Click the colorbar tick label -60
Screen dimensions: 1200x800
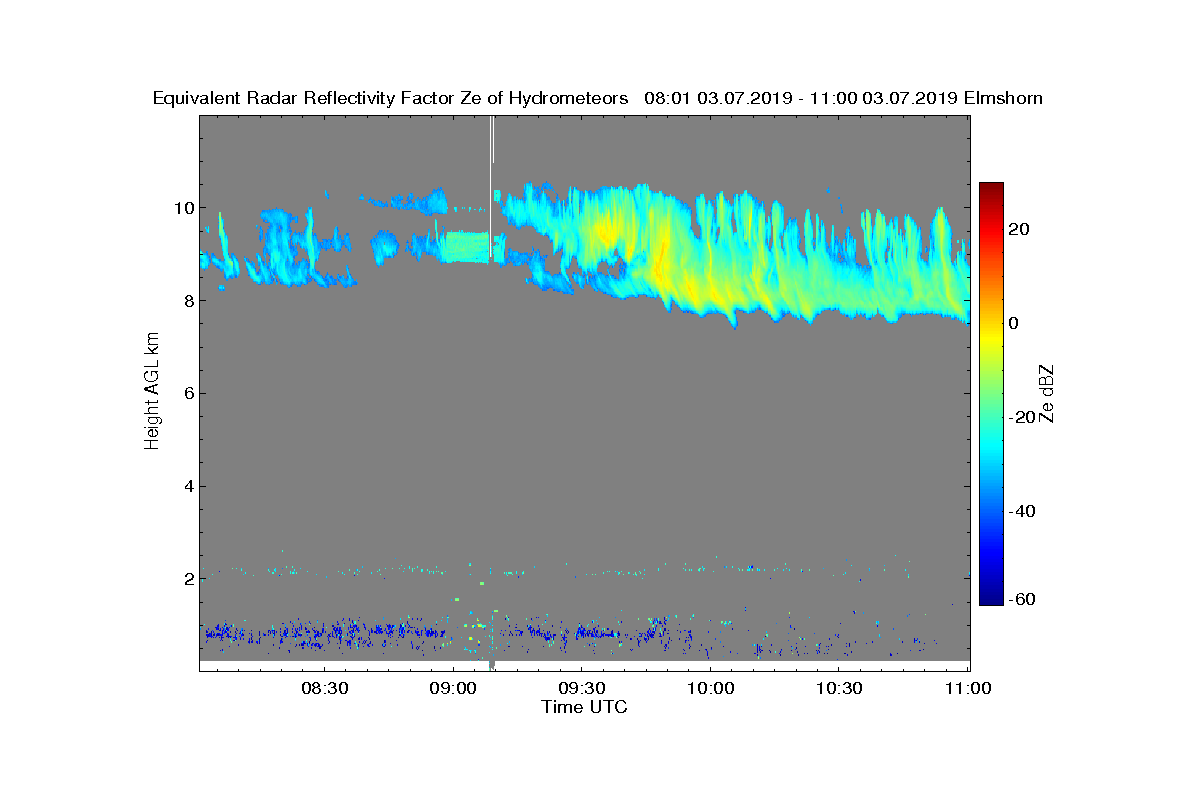1022,599
